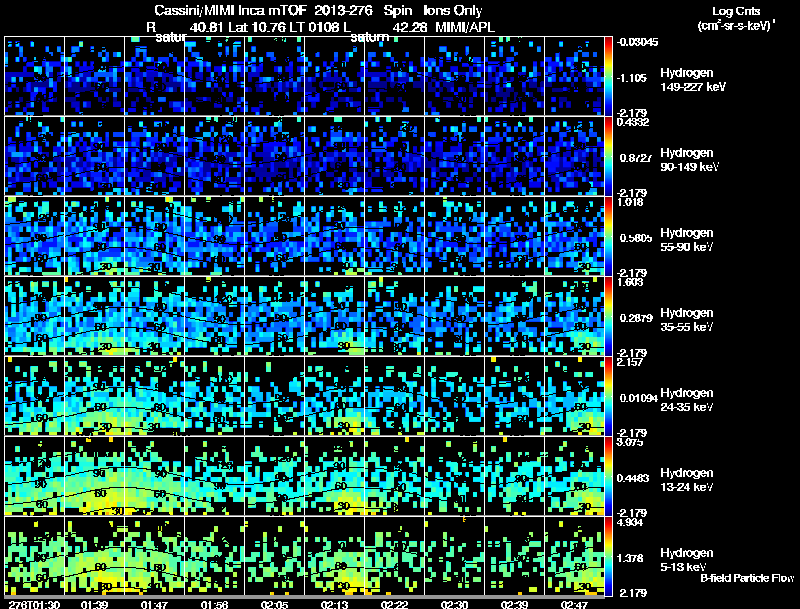Click the 0.2879 colorbar value

tap(636, 318)
